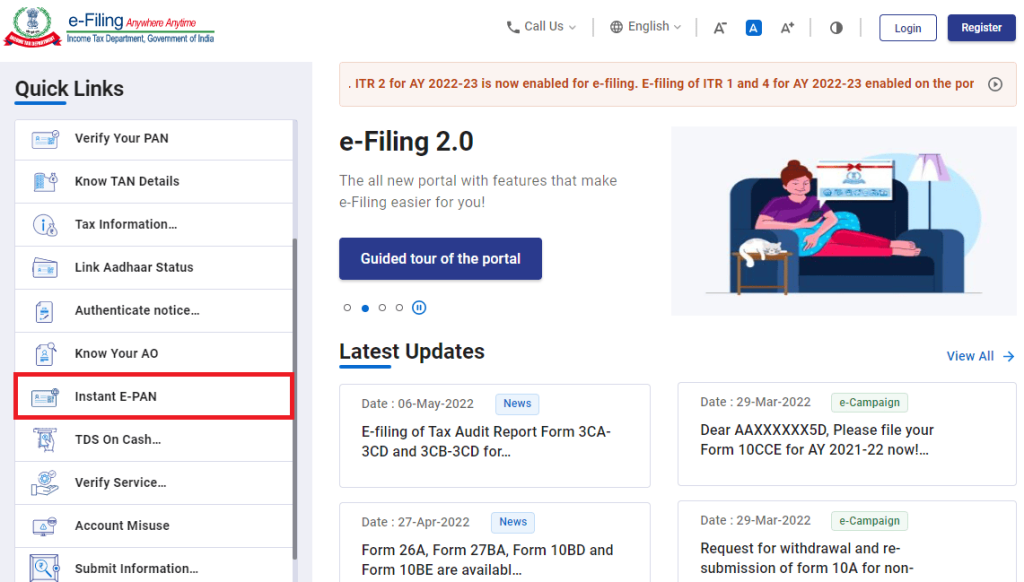
Task: Open the Authenticate notice quick link
Action: (154, 311)
